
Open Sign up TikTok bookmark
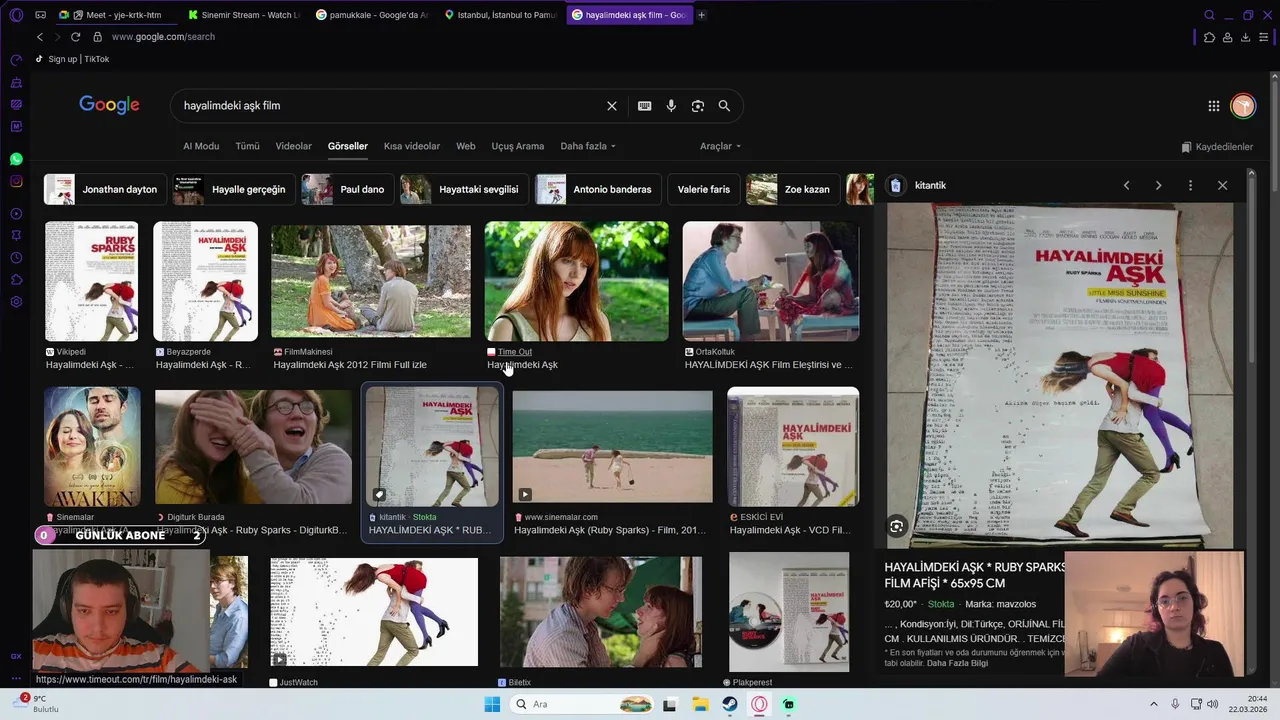(72, 59)
